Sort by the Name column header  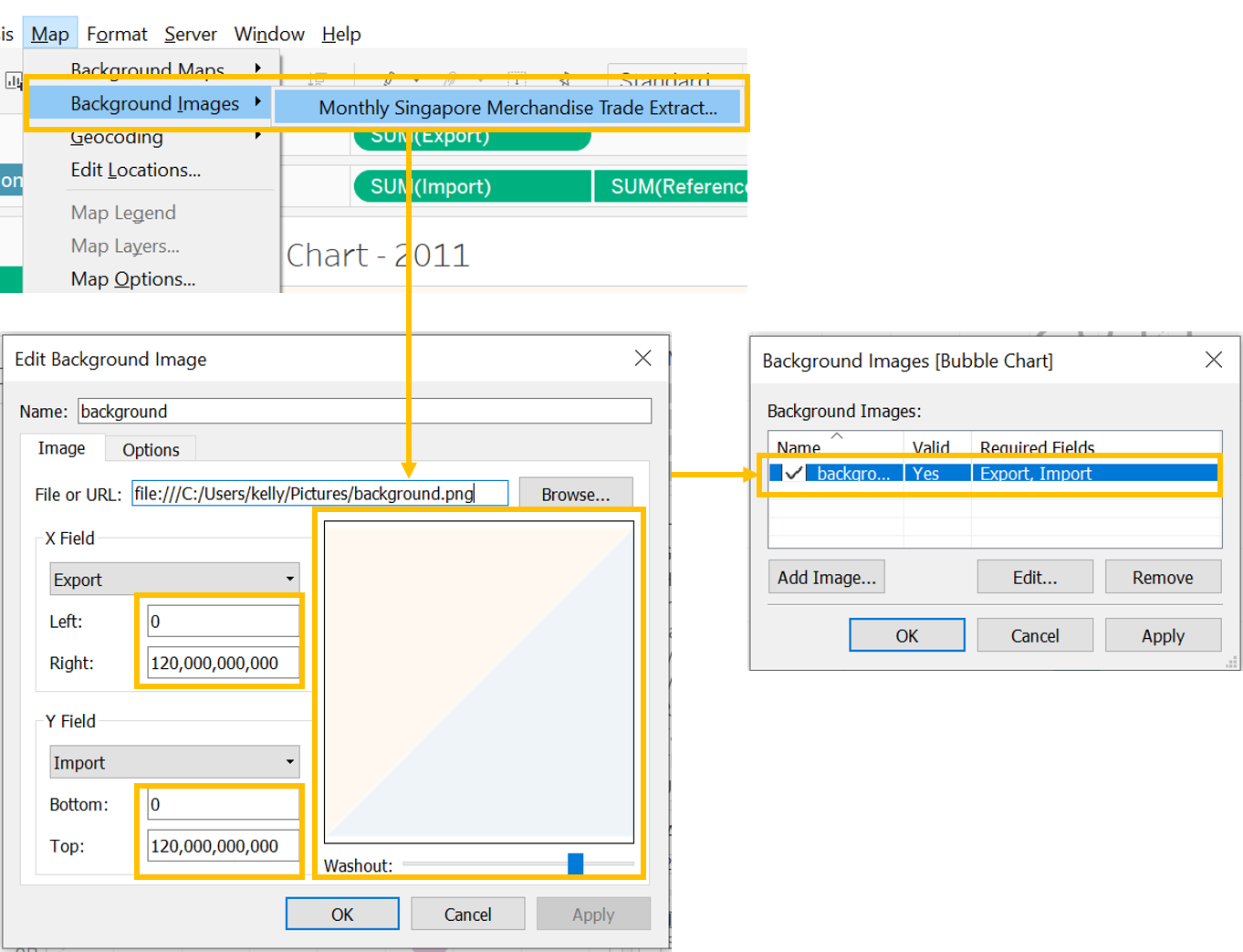click(799, 447)
